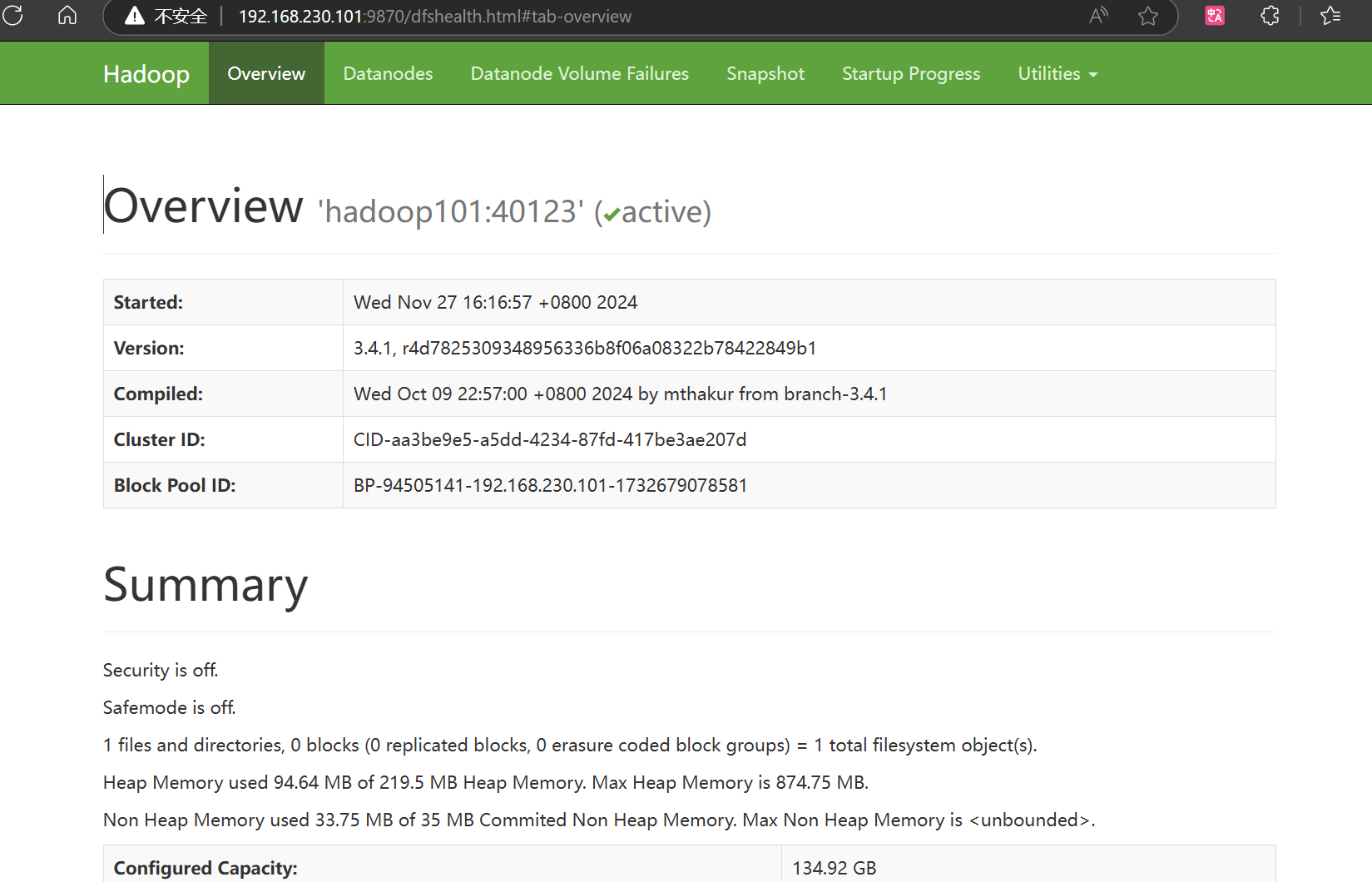
Task: Click the green active status checkmark
Action: pos(612,215)
